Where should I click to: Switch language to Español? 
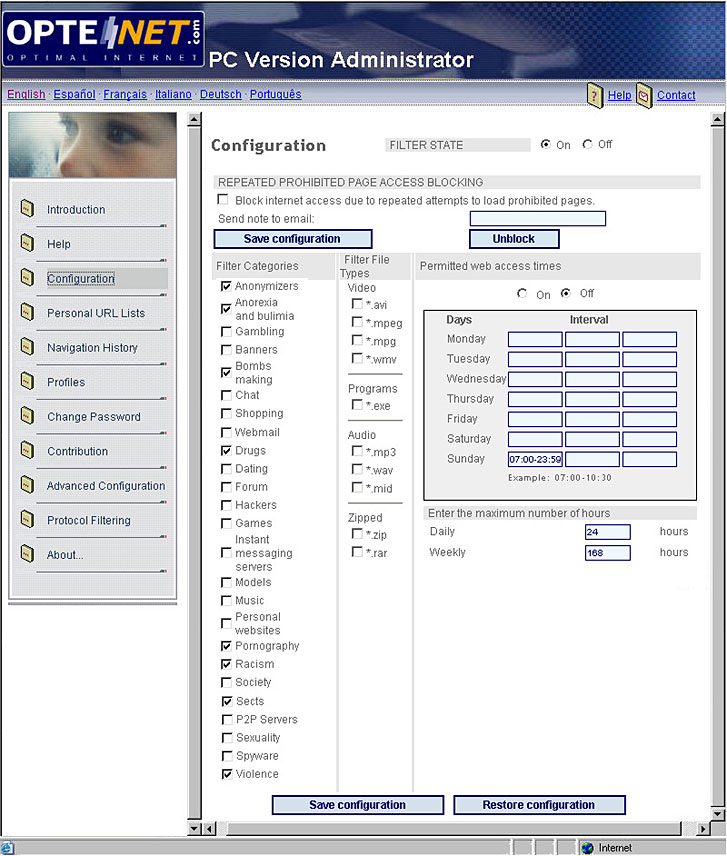pos(74,94)
